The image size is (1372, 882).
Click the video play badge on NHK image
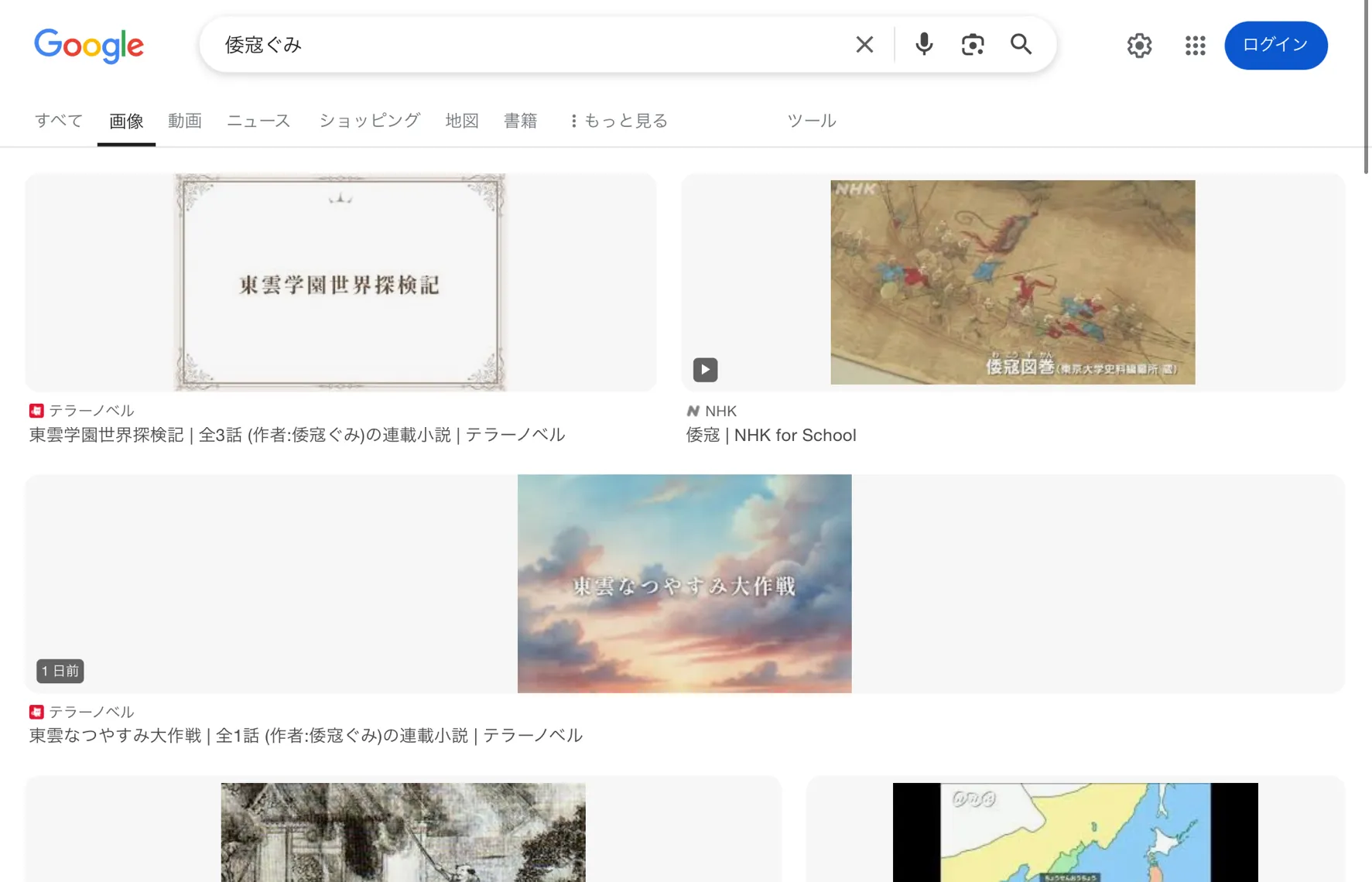click(x=705, y=370)
